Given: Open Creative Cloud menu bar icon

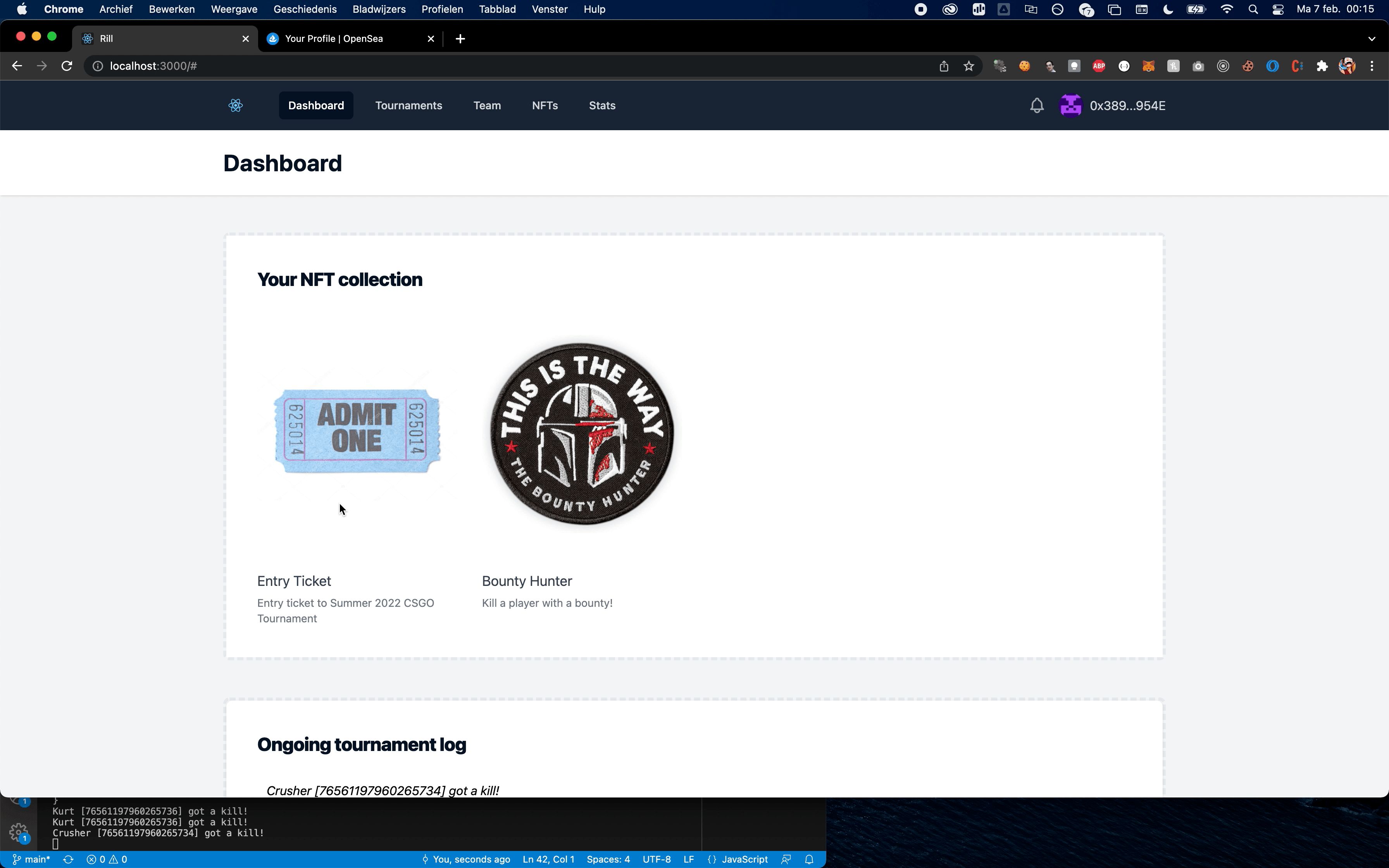Looking at the screenshot, I should [x=950, y=9].
